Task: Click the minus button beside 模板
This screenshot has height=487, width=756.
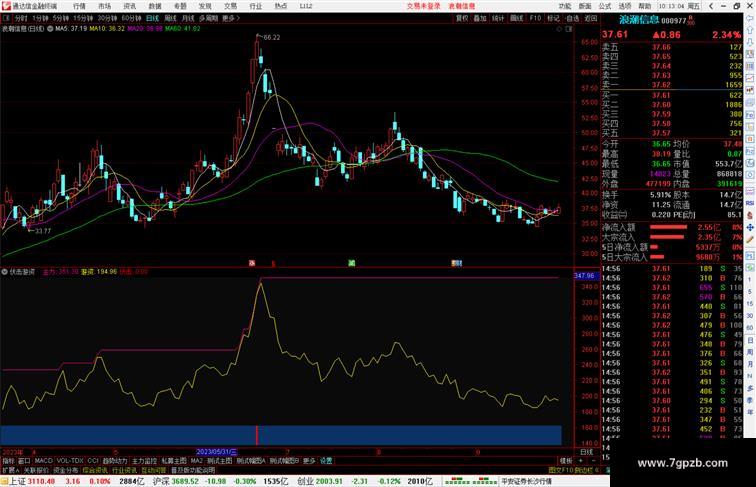Action: click(593, 461)
